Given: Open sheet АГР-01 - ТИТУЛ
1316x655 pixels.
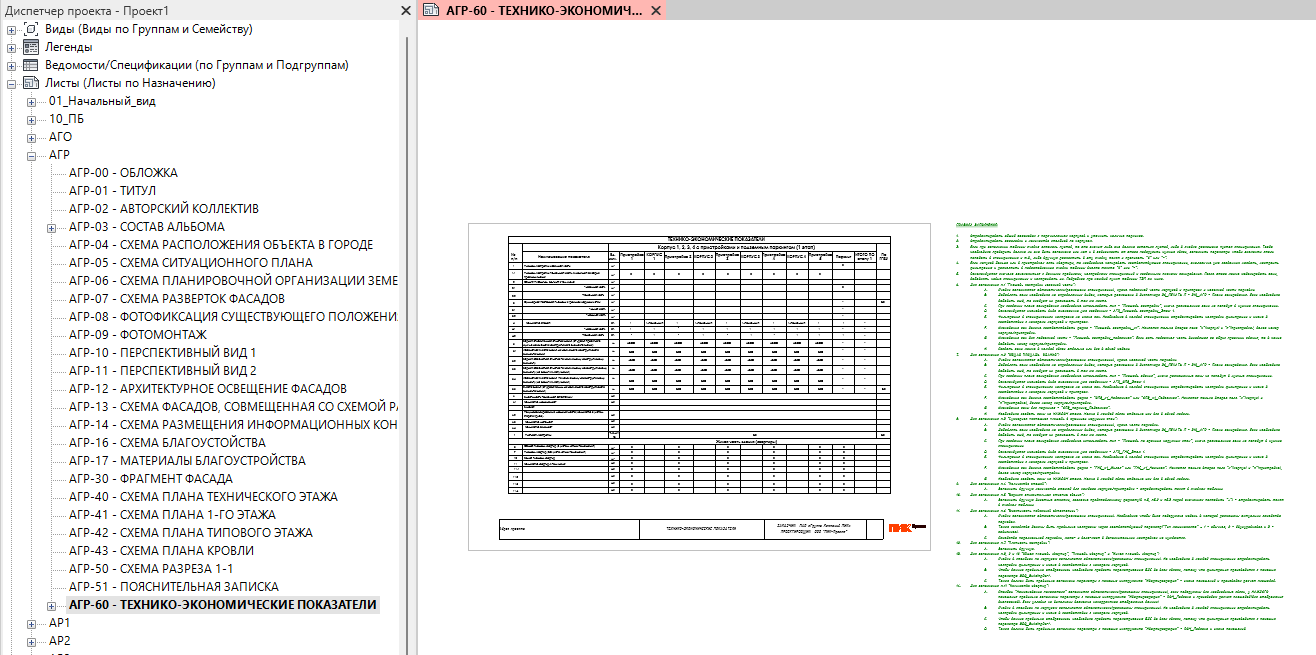Looking at the screenshot, I should 112,191.
